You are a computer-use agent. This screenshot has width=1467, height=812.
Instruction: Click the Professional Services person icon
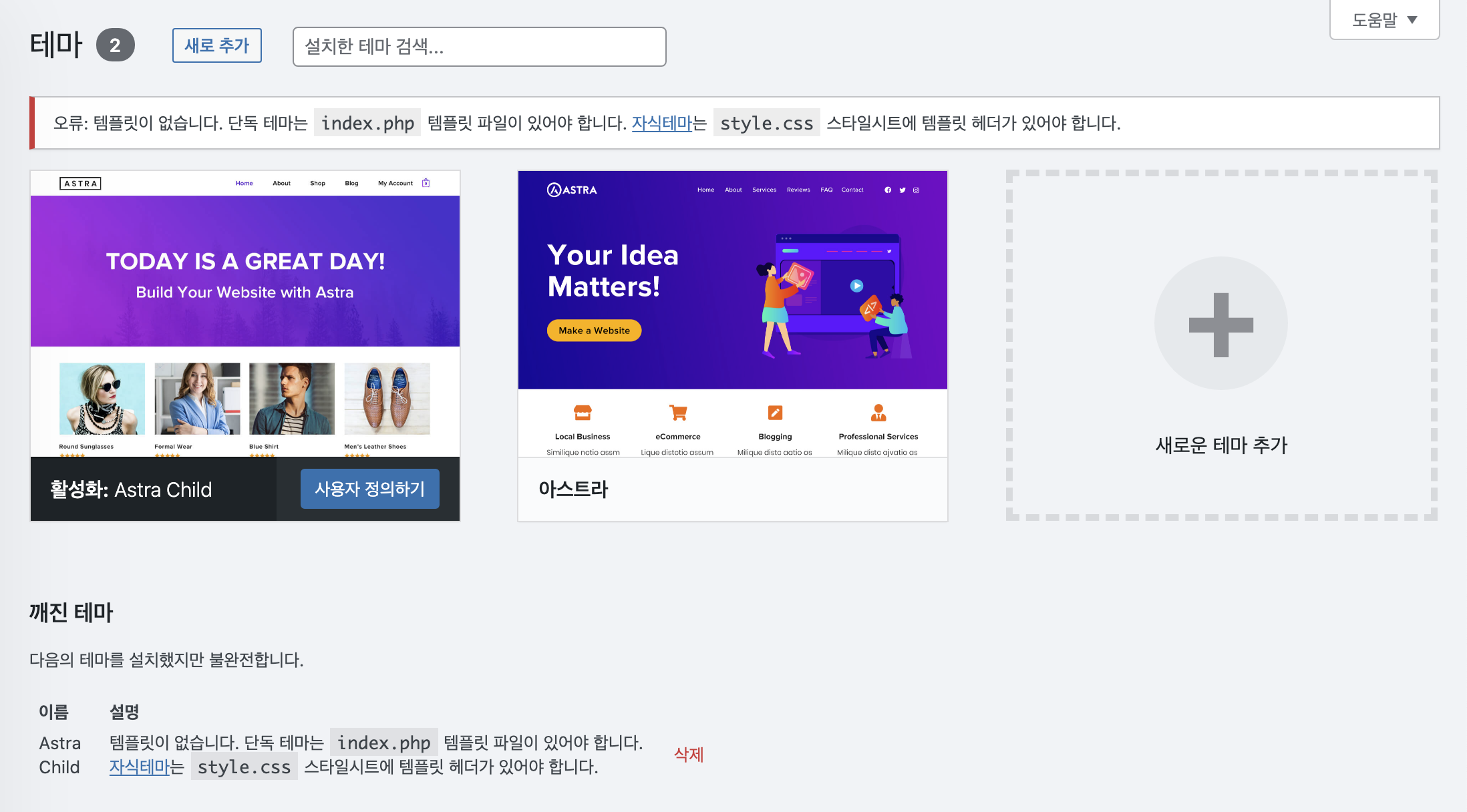click(878, 413)
